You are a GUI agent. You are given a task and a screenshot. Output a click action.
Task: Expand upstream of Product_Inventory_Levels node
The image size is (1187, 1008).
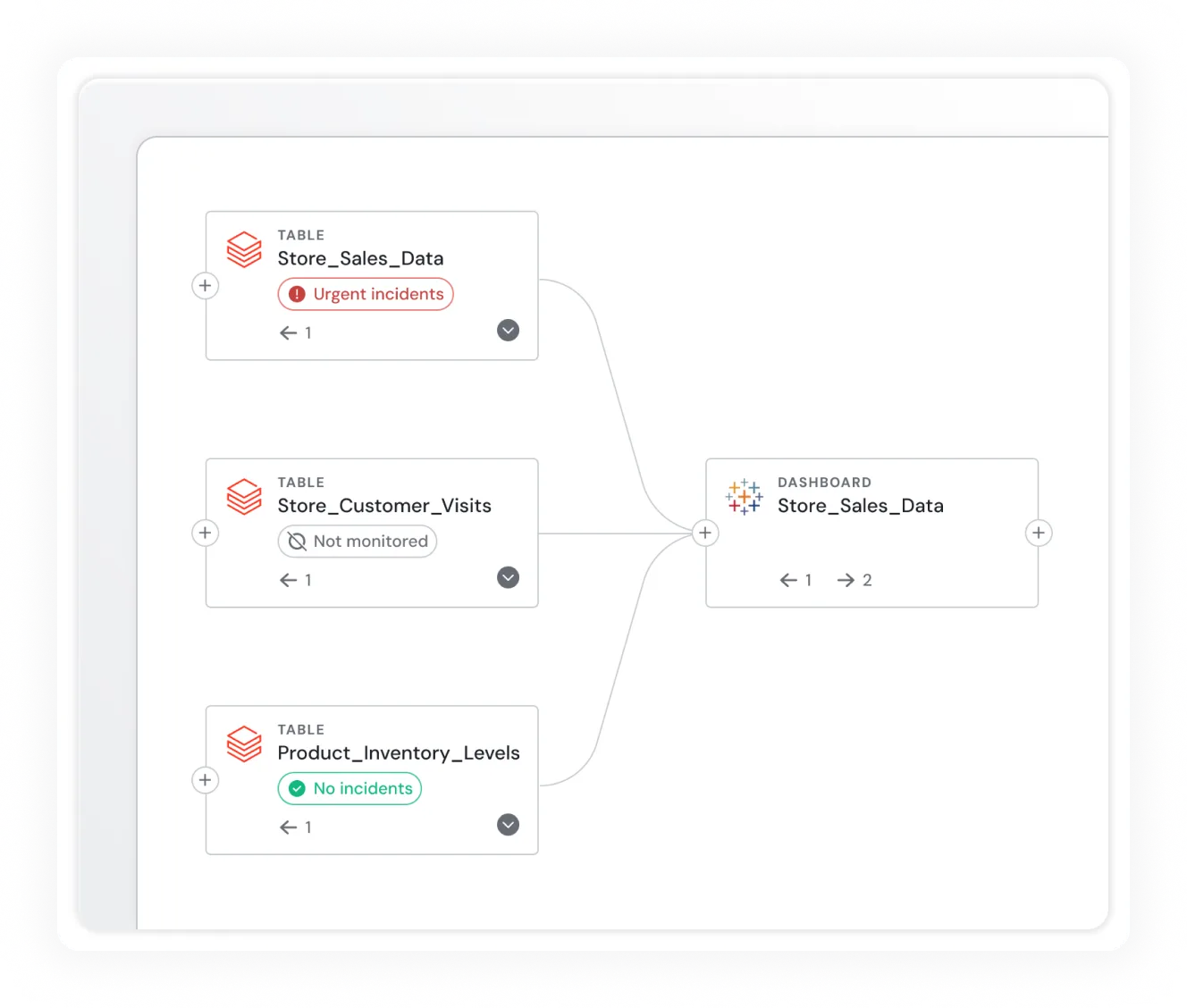point(206,780)
